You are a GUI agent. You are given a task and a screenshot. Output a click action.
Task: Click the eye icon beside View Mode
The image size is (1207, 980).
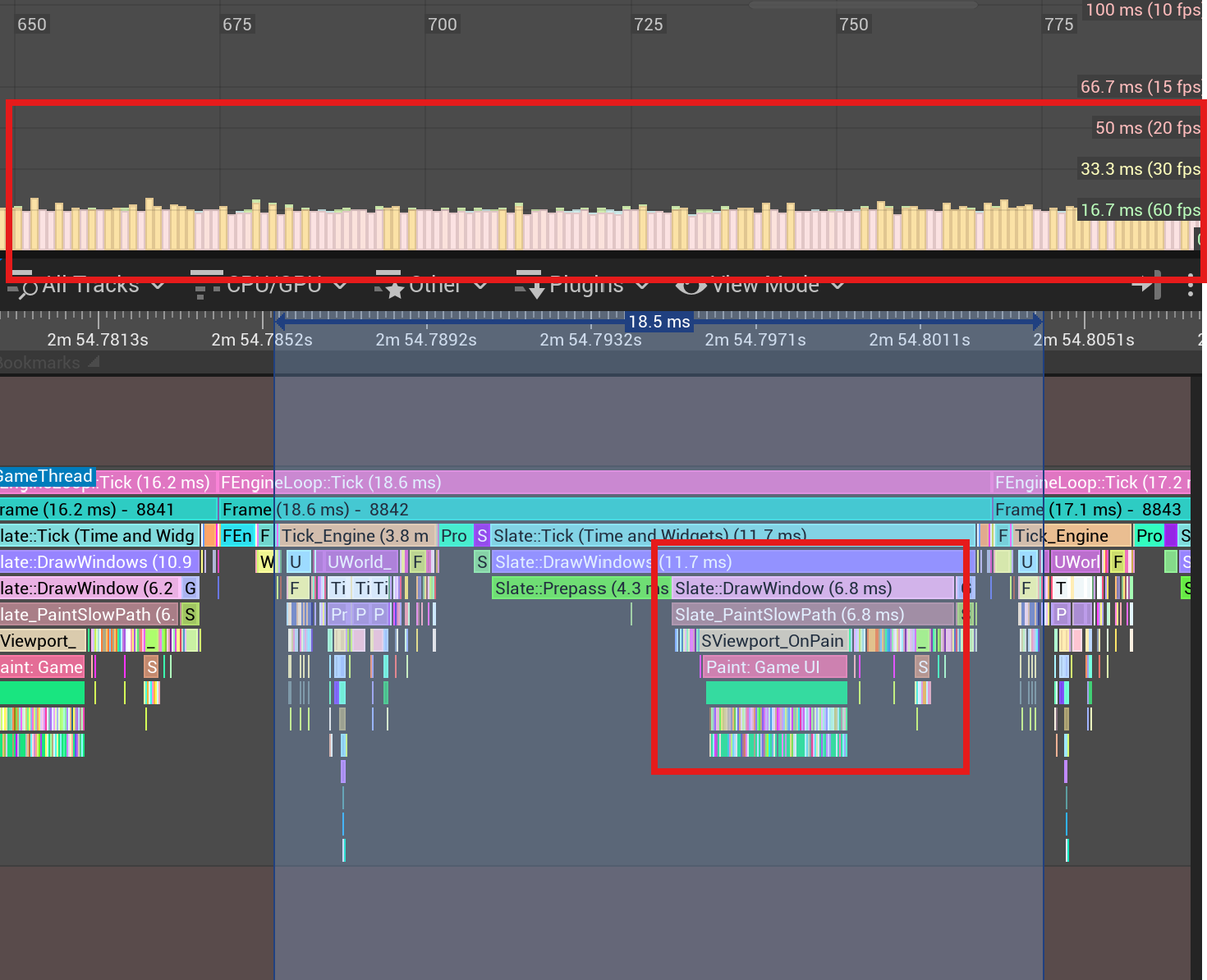691,286
